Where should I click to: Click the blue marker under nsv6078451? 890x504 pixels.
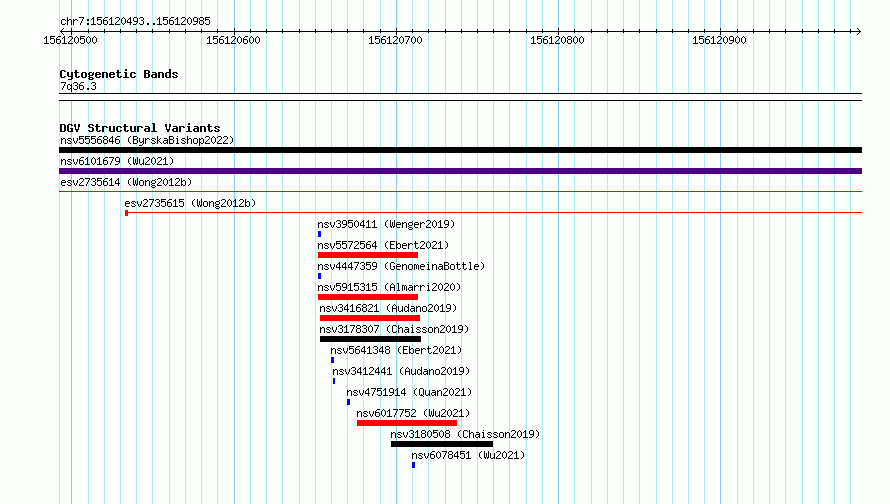click(414, 465)
